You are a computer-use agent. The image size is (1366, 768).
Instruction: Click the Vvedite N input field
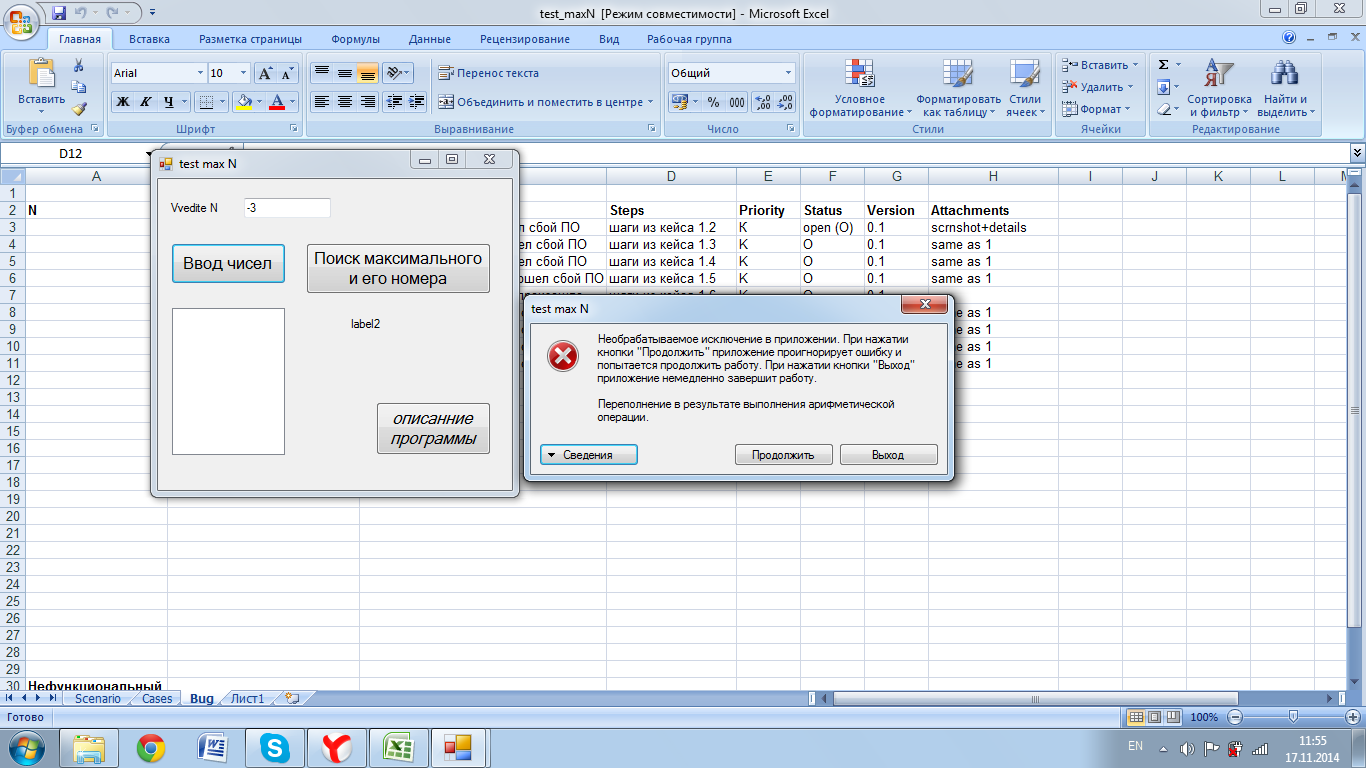286,208
